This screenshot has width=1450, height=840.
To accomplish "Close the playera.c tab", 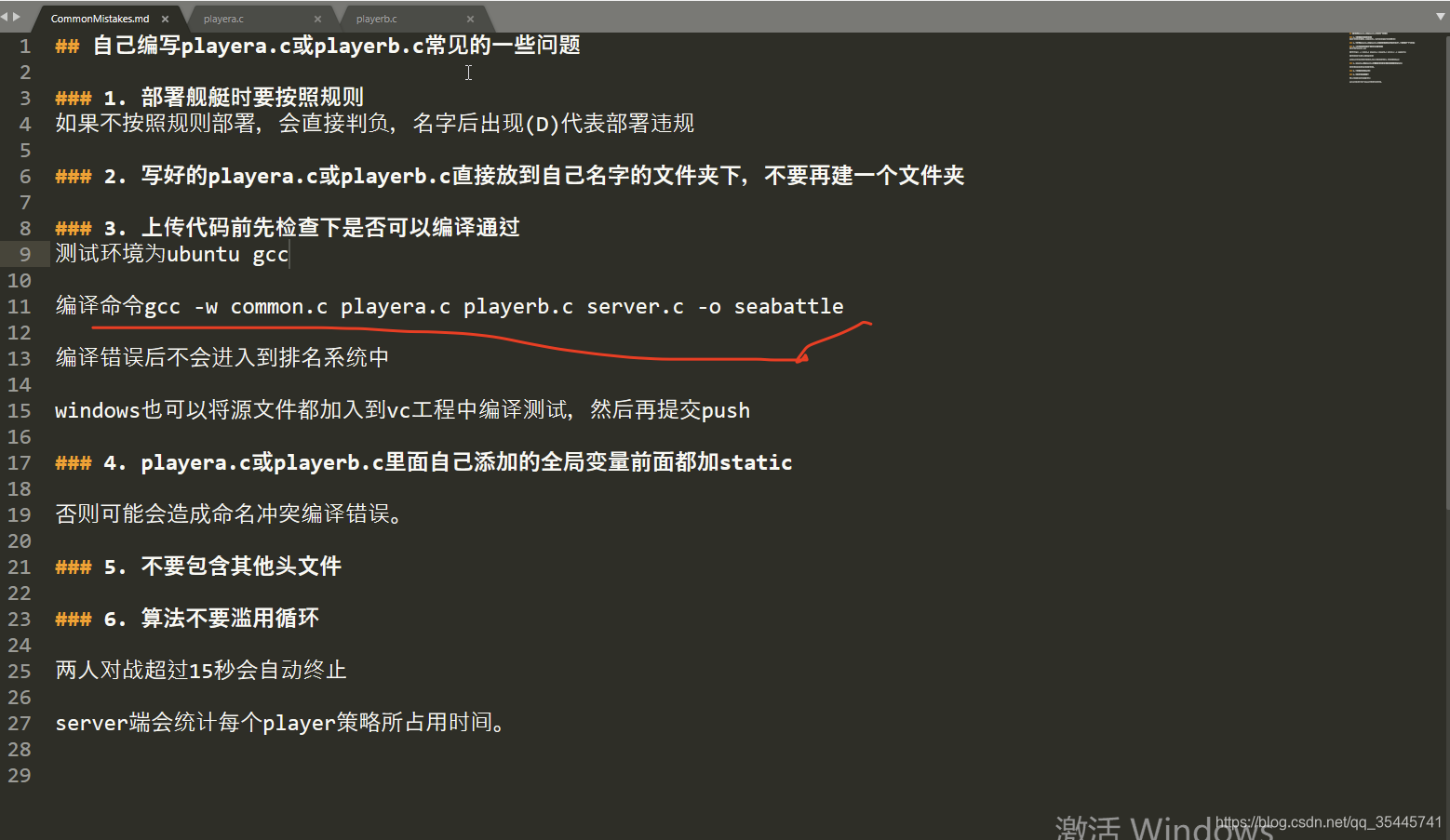I will 317,19.
